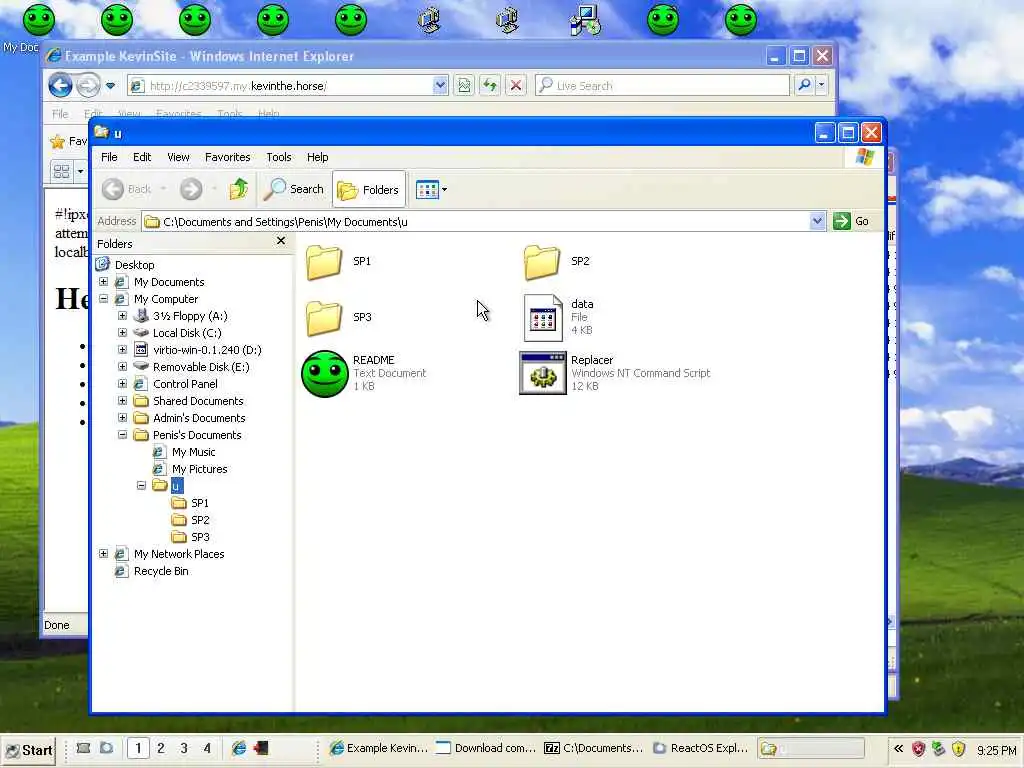The image size is (1024, 768).
Task: Expand My Documents tree node
Action: [103, 281]
